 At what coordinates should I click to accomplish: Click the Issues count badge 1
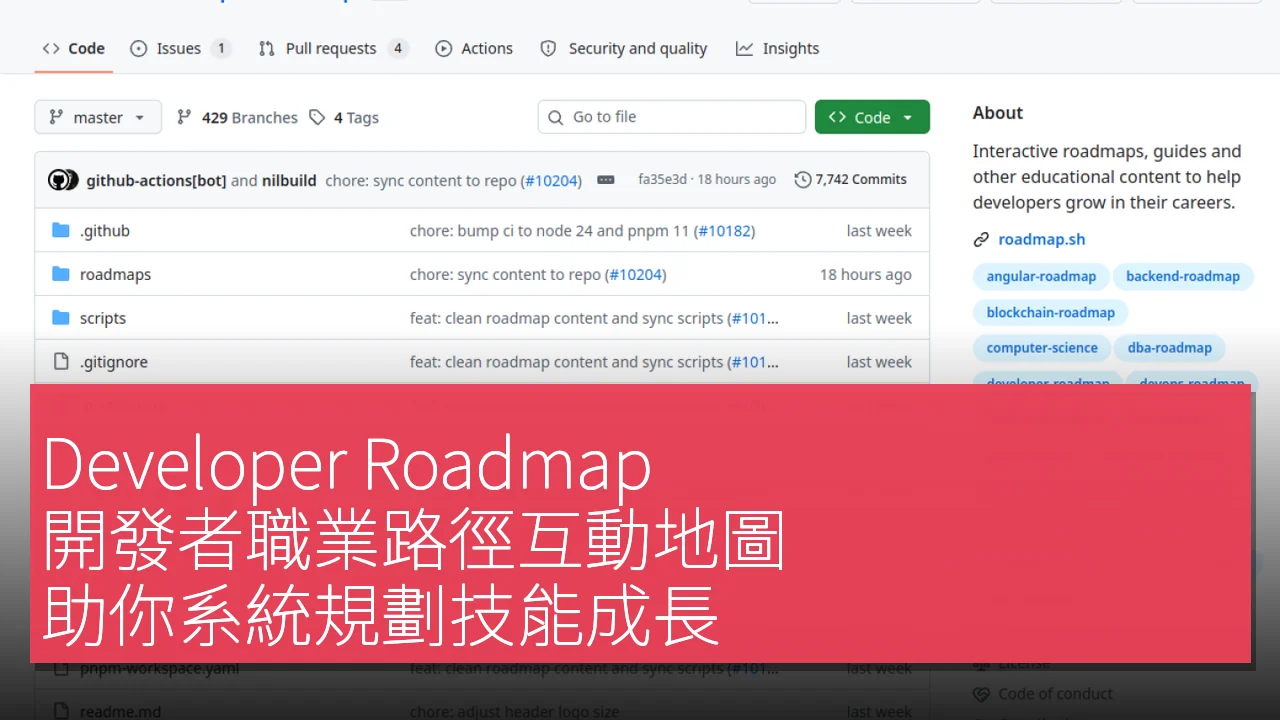point(221,48)
